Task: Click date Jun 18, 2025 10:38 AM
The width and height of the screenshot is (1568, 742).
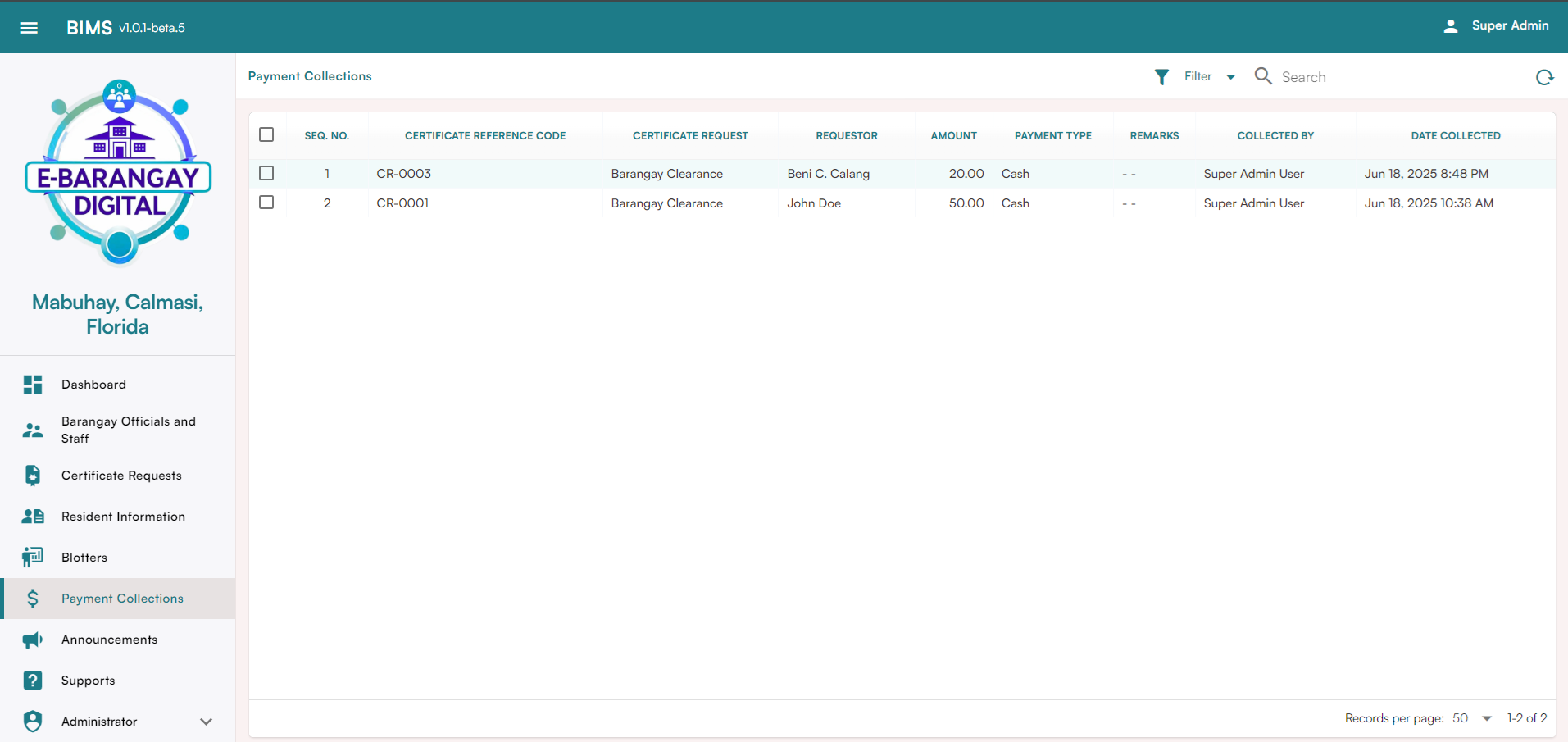Action: tap(1429, 203)
